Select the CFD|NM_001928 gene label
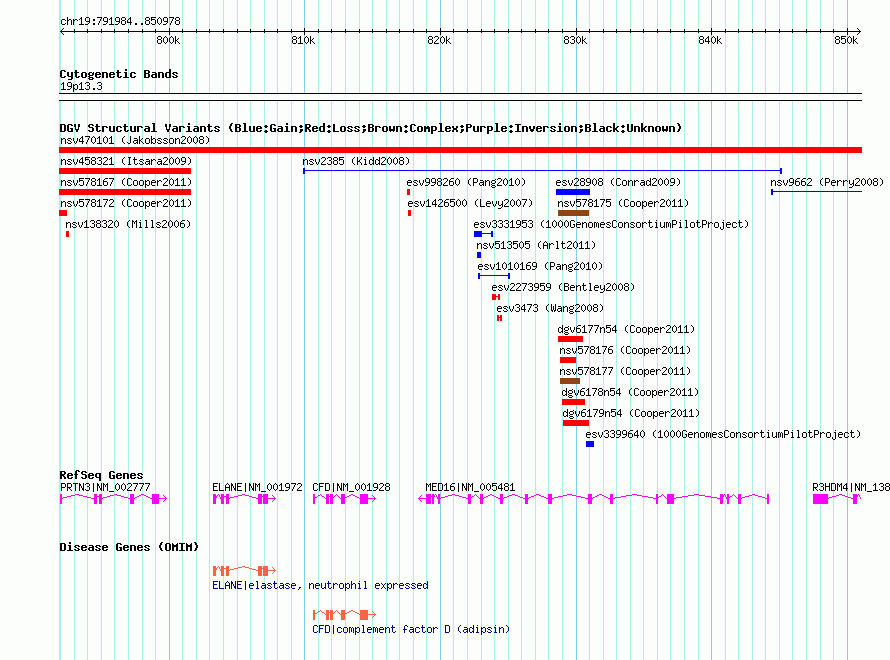The width and height of the screenshot is (890, 660). click(x=351, y=487)
